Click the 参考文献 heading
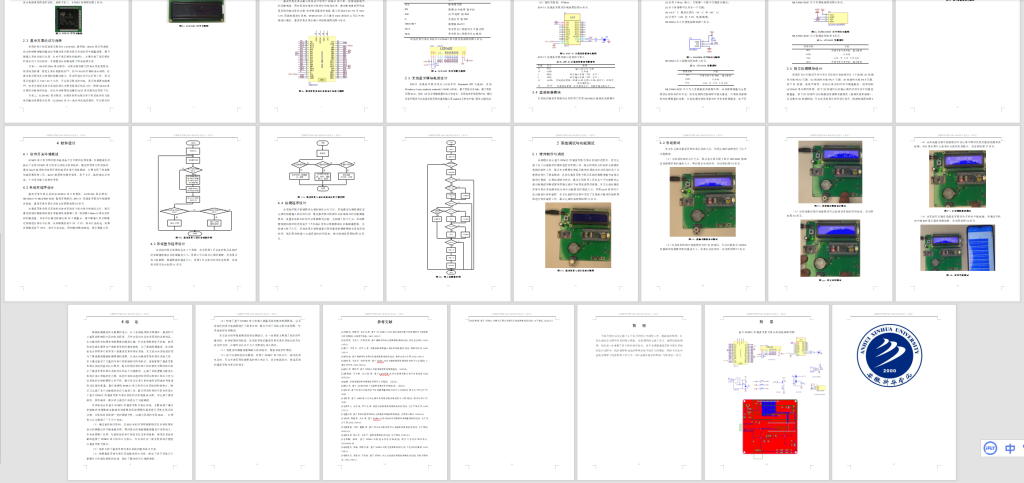 [x=385, y=322]
